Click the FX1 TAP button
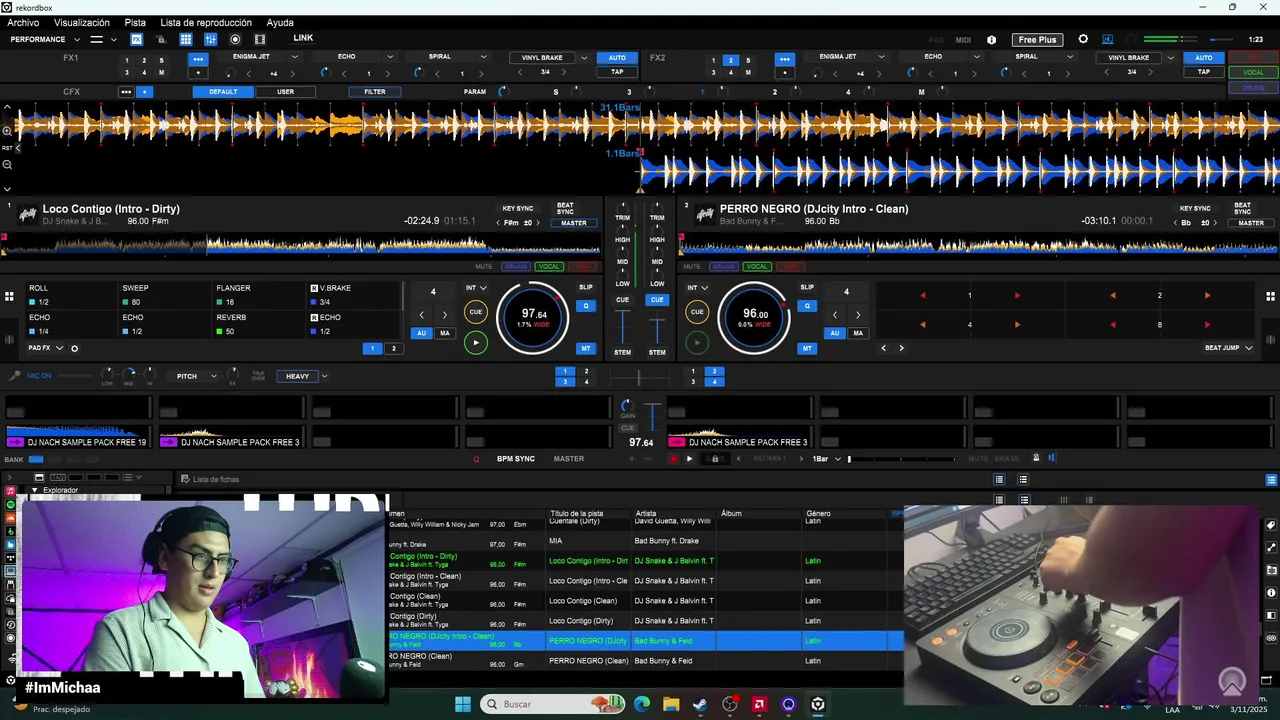This screenshot has height=720, width=1280. click(617, 72)
